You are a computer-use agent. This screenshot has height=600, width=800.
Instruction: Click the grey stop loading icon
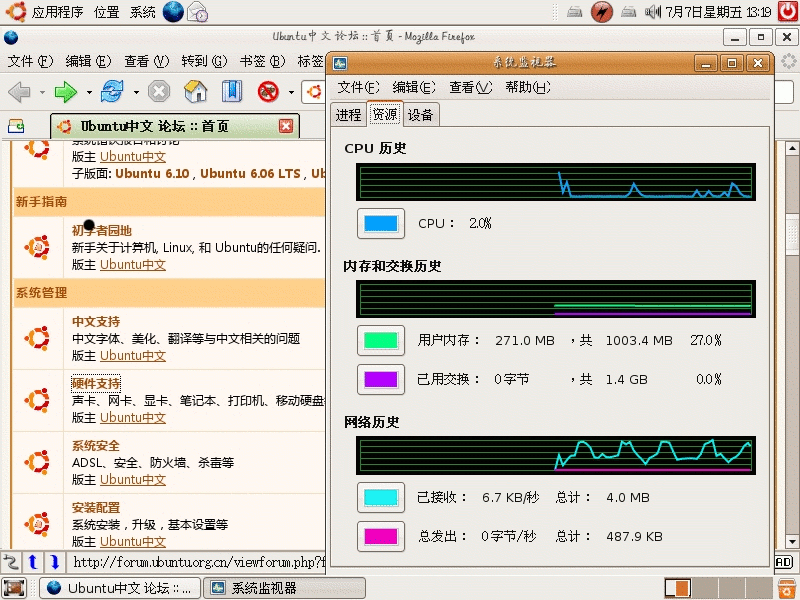tap(159, 92)
